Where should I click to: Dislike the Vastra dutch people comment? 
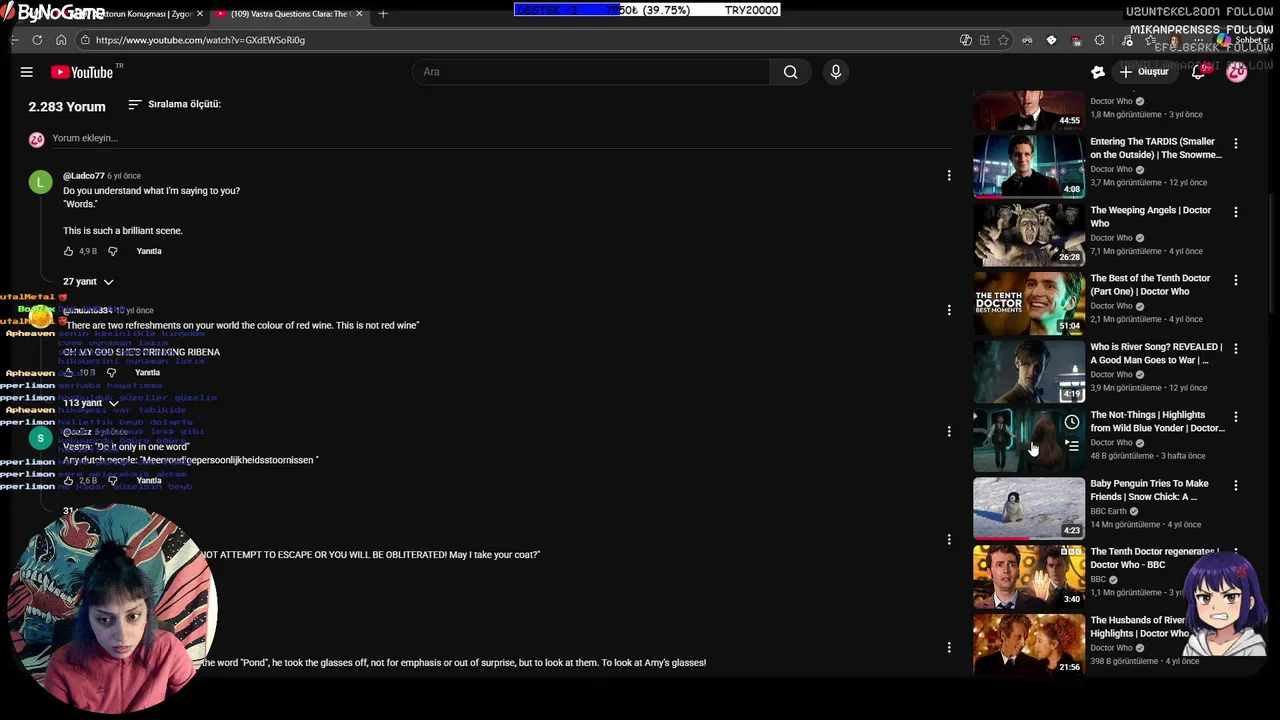tap(112, 481)
